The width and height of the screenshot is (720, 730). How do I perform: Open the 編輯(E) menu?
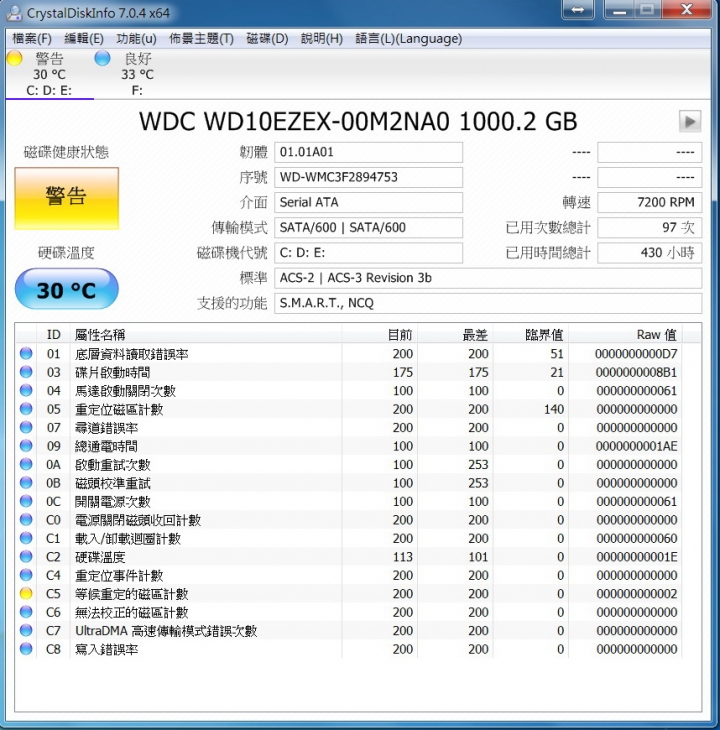[84, 39]
